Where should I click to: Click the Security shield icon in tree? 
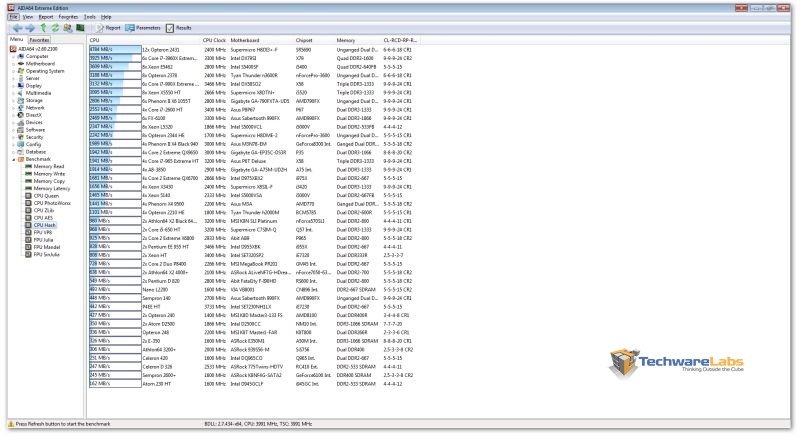(21, 137)
